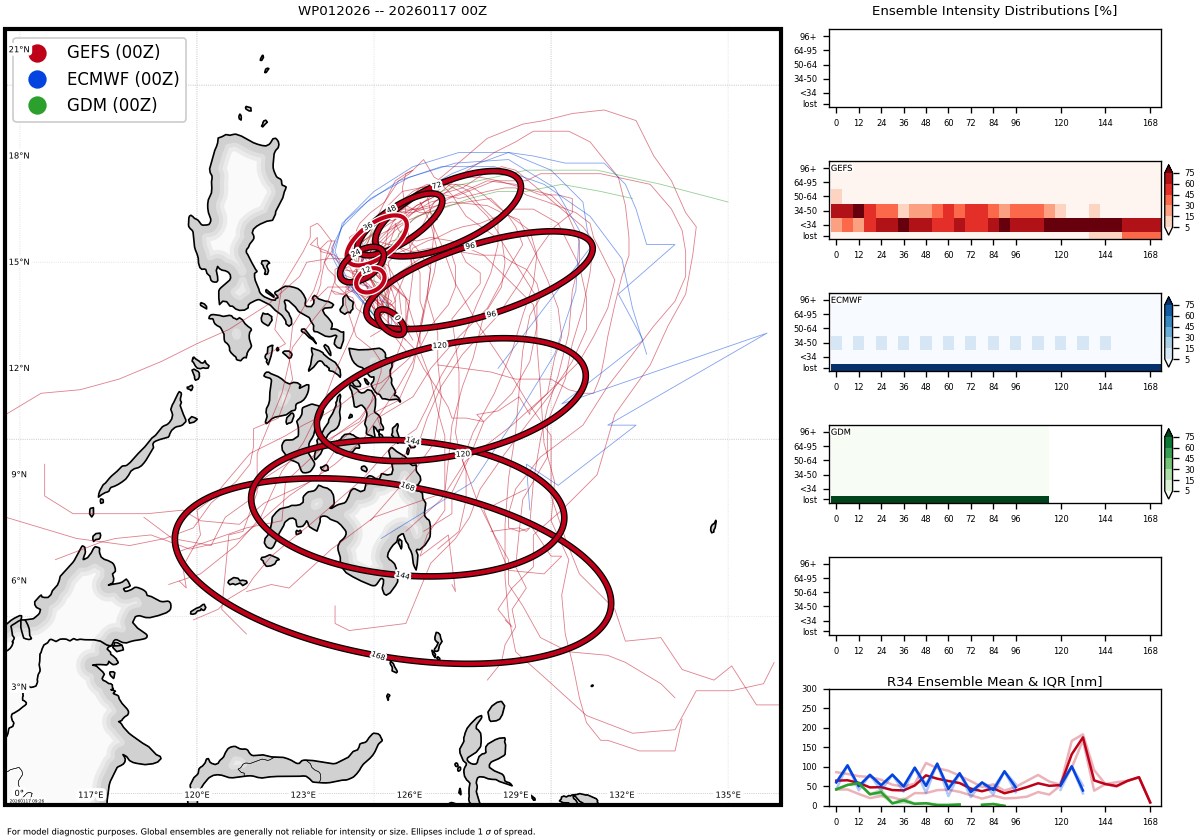Viewport: 1200px width, 840px height.
Task: Click the 96+ y-label in GEFS panel
Action: (x=808, y=169)
